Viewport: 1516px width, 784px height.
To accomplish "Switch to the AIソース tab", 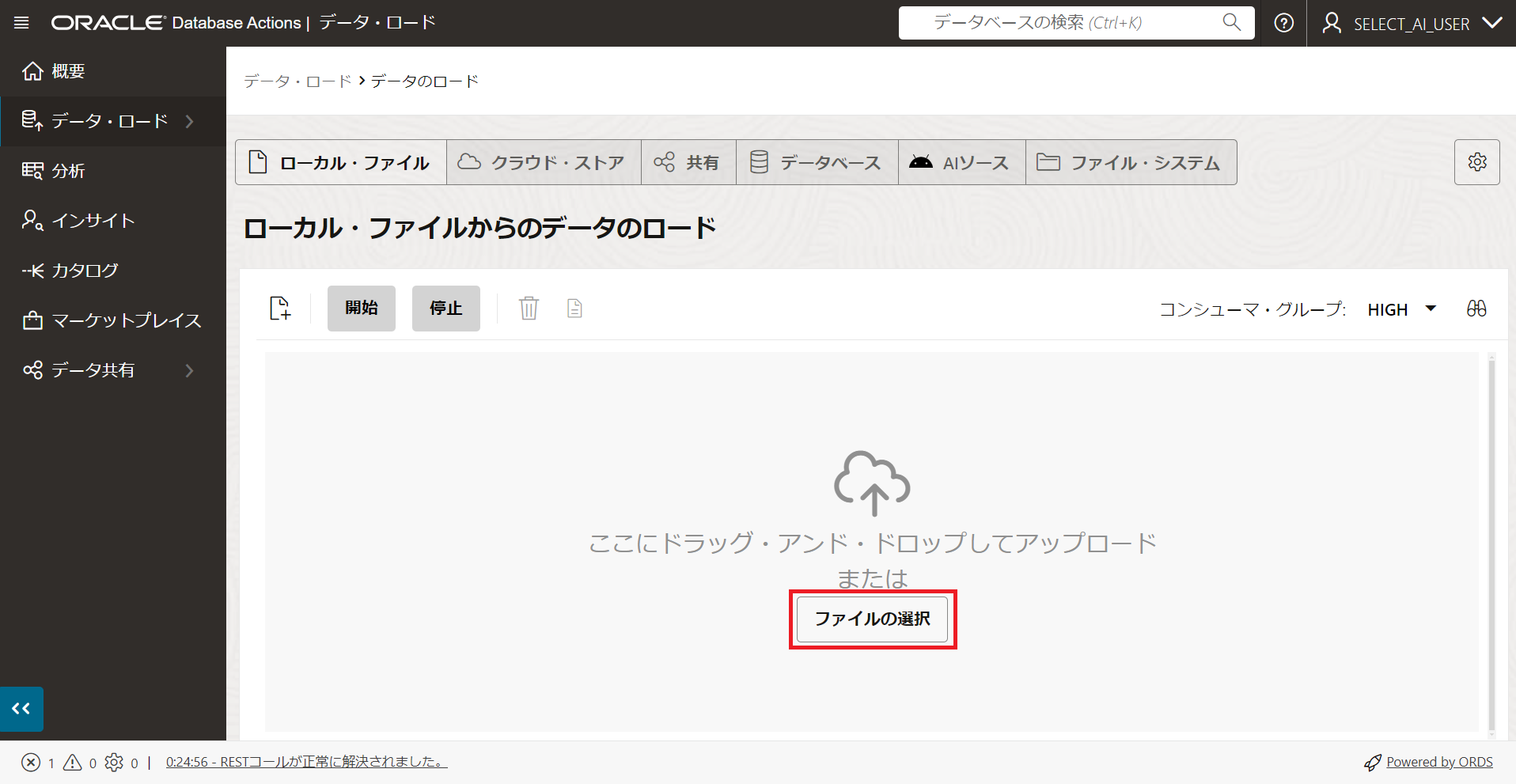I will tap(961, 163).
